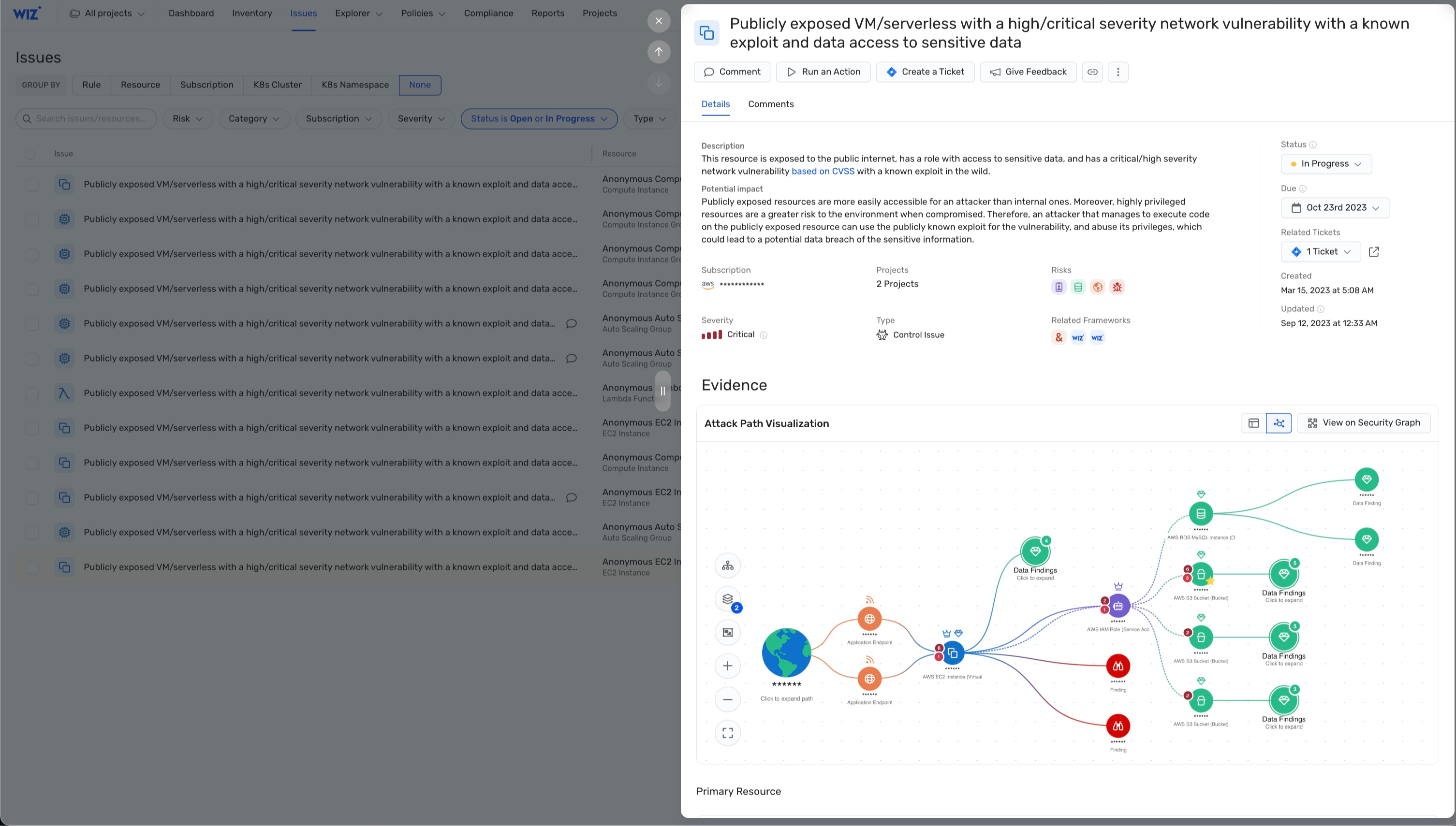Select the AWS IAM Role graph node

1118,606
